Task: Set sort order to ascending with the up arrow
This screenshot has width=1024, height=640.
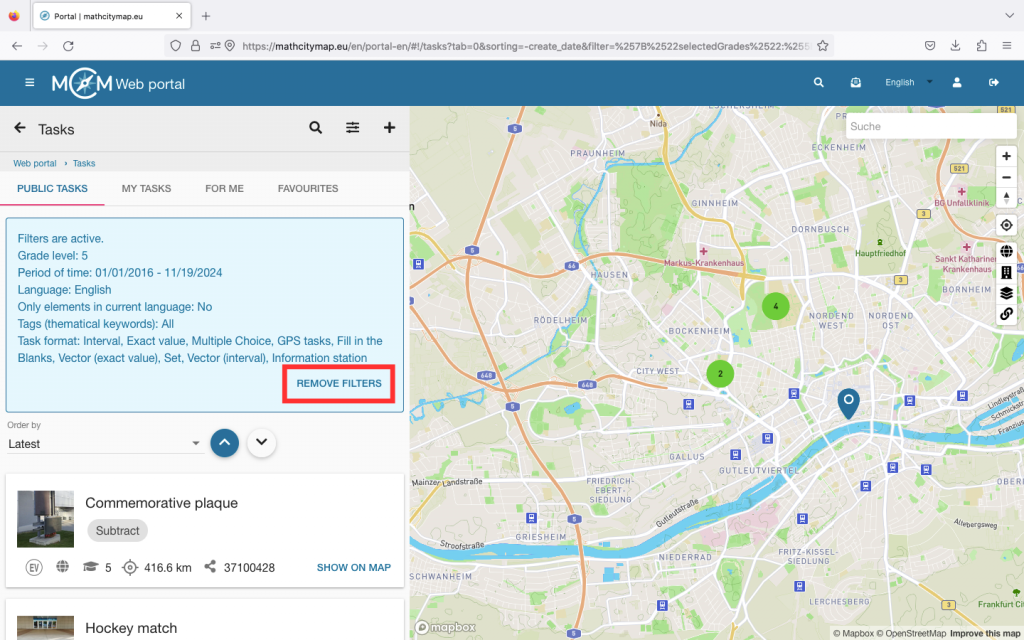Action: pyautogui.click(x=224, y=442)
